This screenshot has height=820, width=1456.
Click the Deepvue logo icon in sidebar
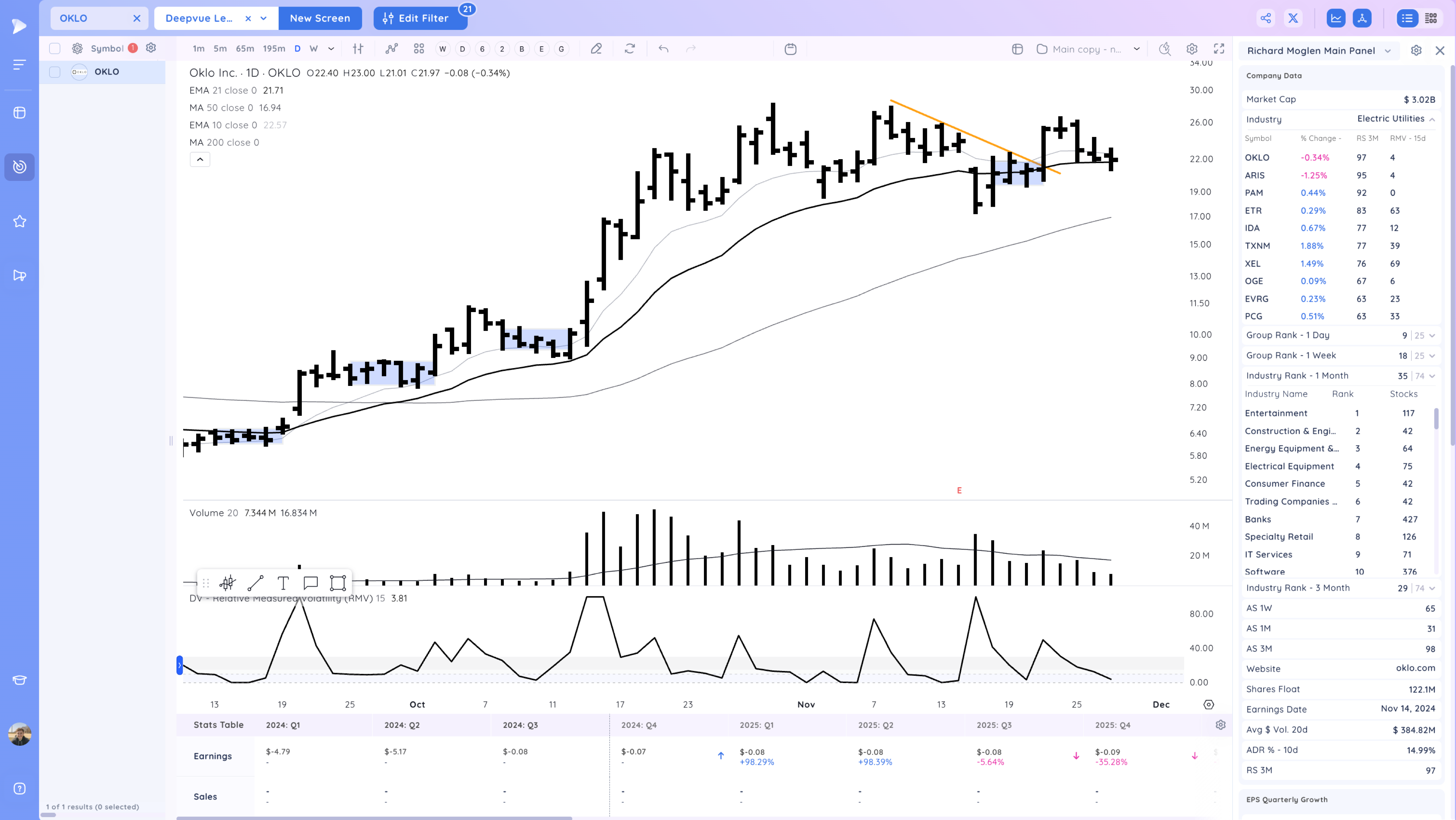click(x=19, y=26)
